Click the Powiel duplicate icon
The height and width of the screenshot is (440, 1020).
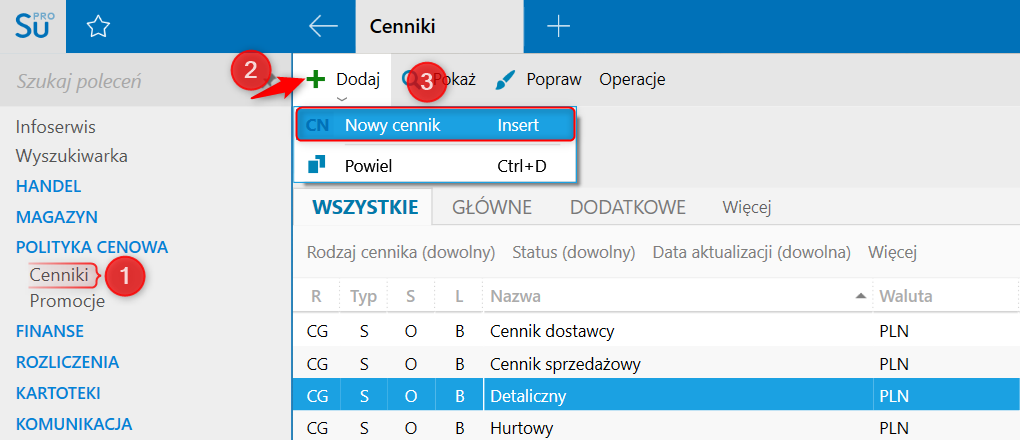[317, 165]
